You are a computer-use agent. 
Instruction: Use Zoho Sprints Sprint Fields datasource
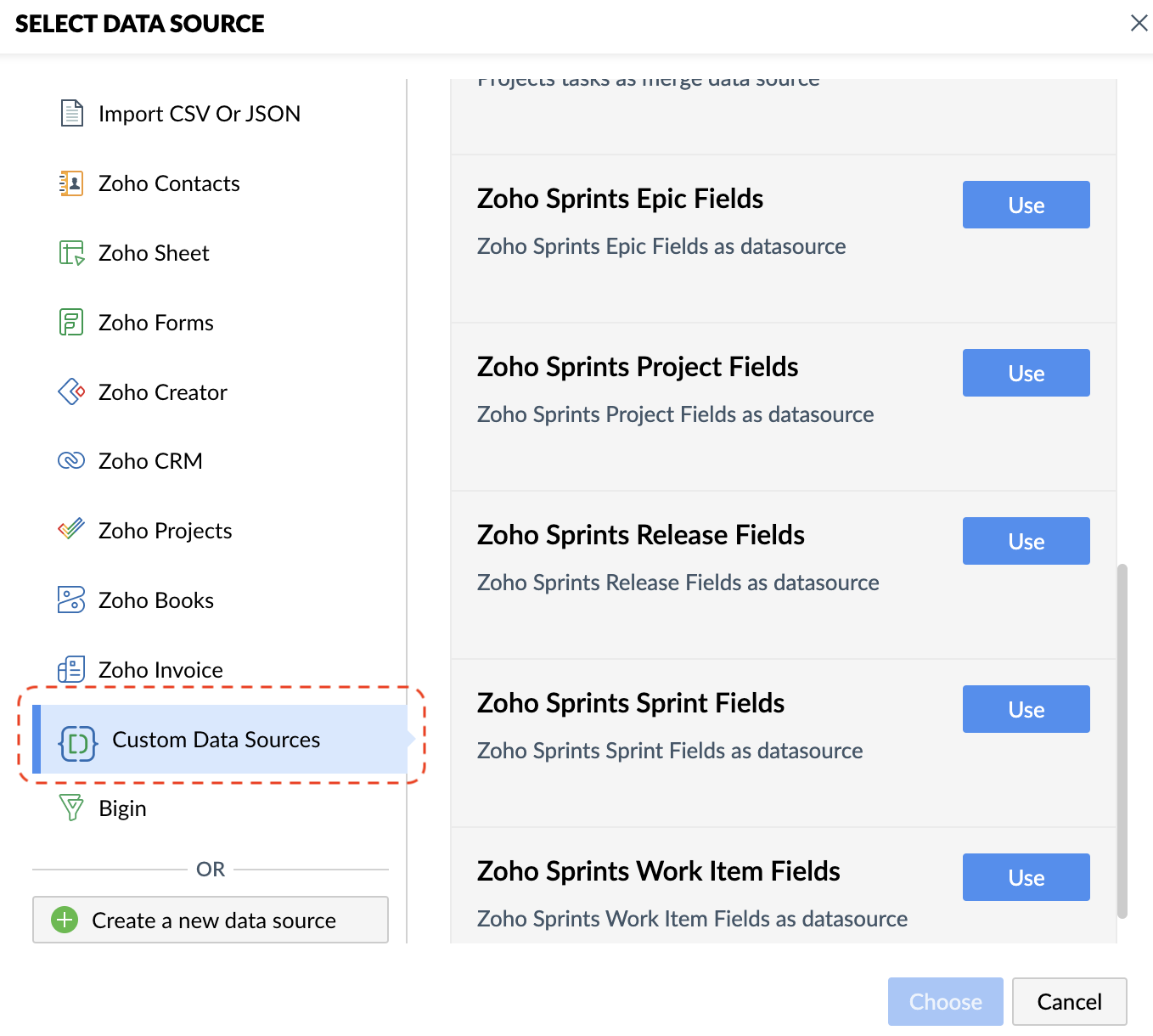1026,709
